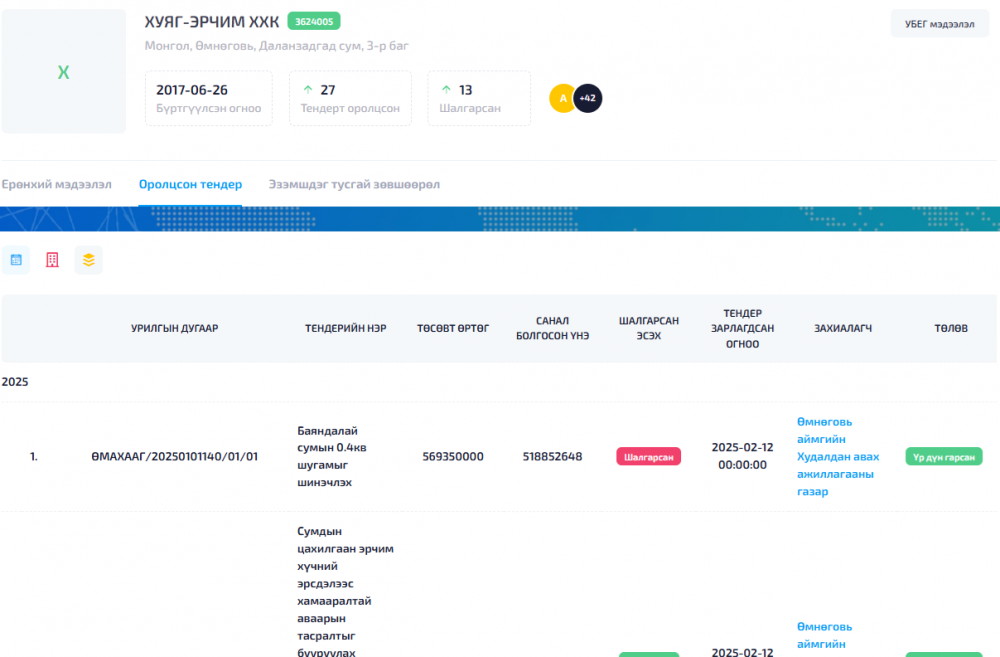Click tender number ӨМАХААГ/20250101140/01/01

(x=175, y=457)
